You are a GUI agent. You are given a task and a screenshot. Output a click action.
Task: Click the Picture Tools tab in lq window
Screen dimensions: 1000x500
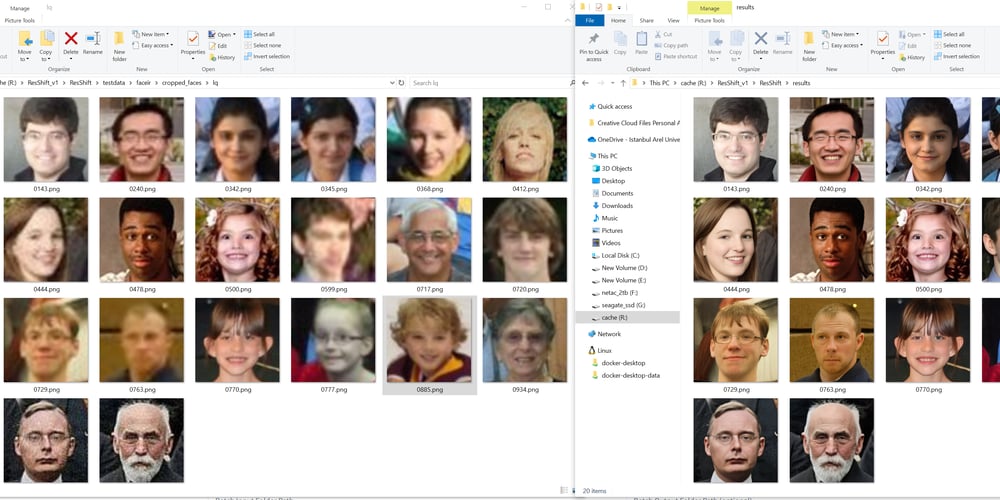[x=20, y=20]
